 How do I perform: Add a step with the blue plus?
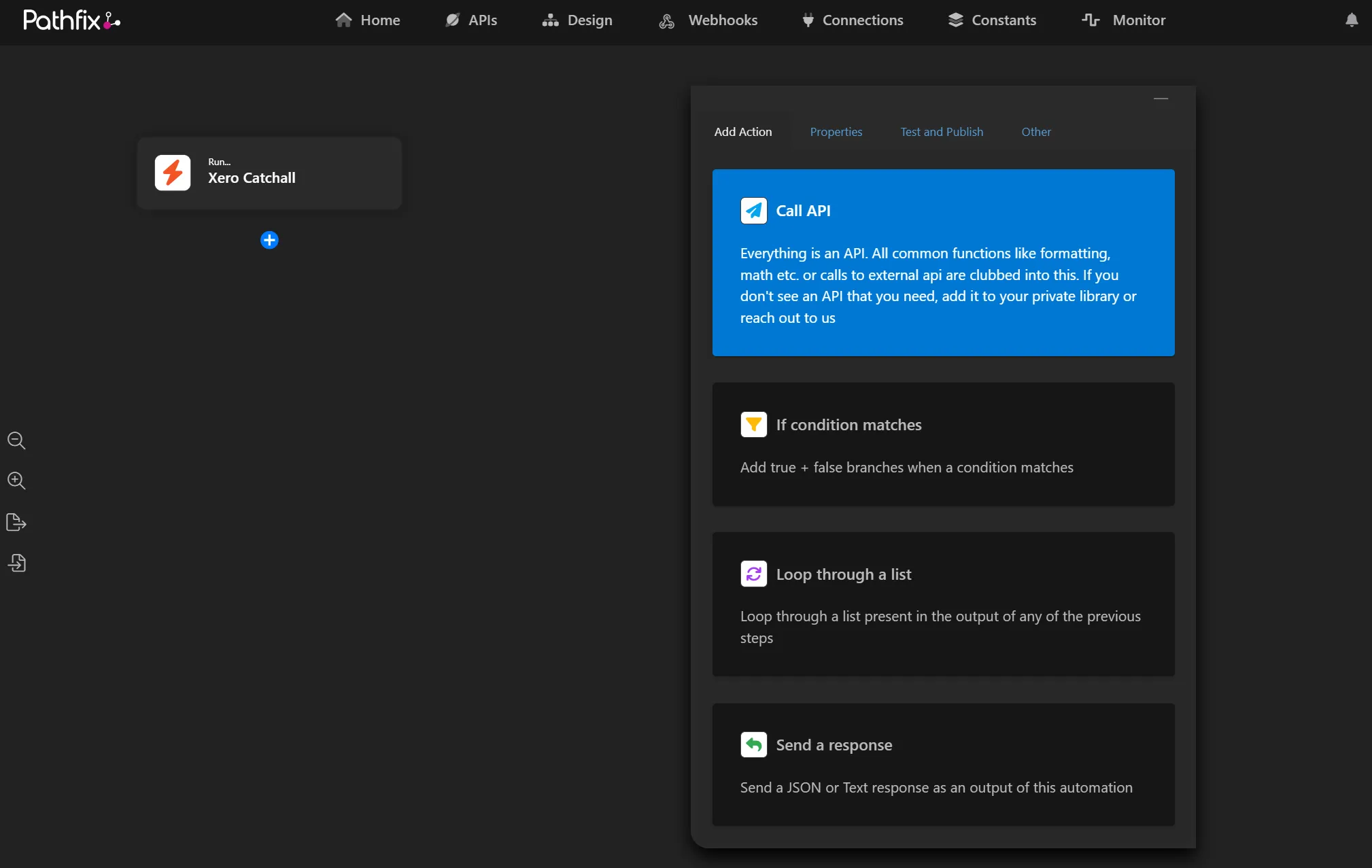(269, 240)
